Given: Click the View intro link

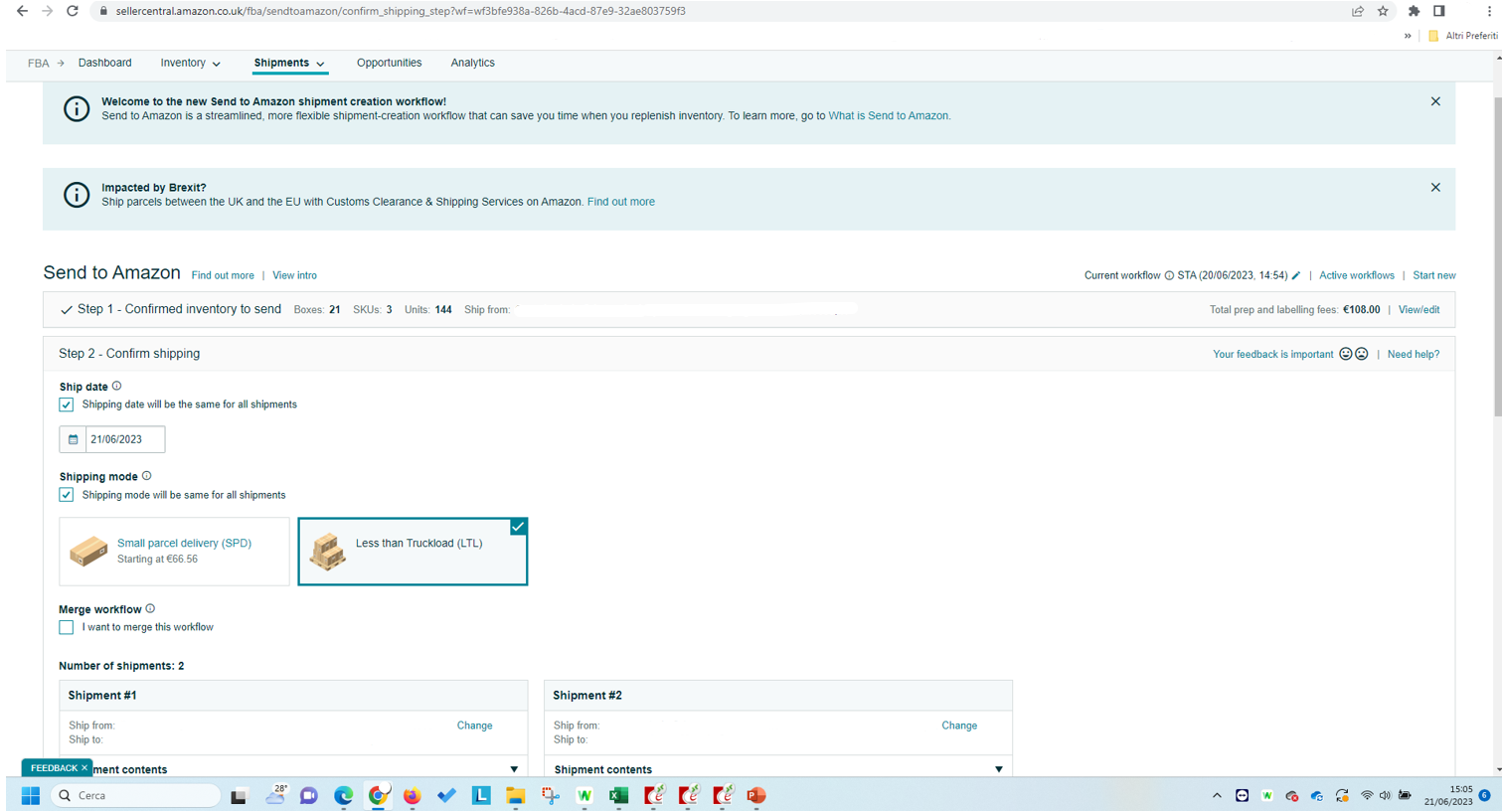Looking at the screenshot, I should pos(294,275).
